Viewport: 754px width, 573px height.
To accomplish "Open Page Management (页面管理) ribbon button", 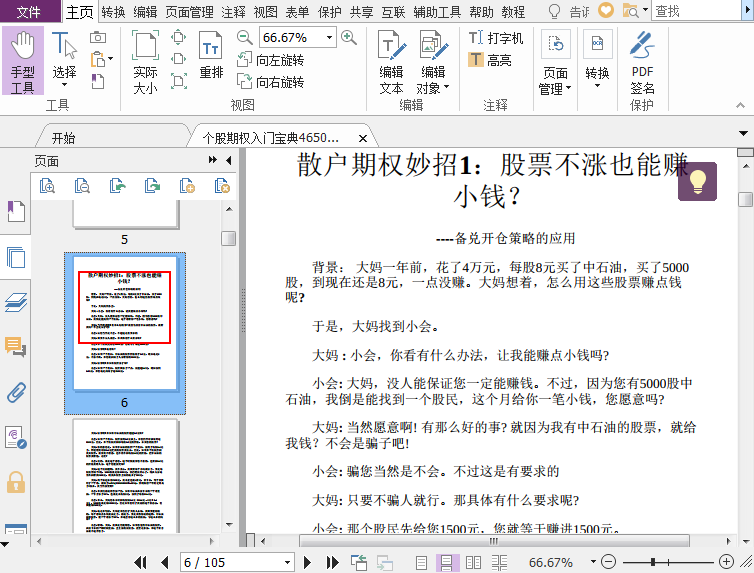I will tap(555, 62).
